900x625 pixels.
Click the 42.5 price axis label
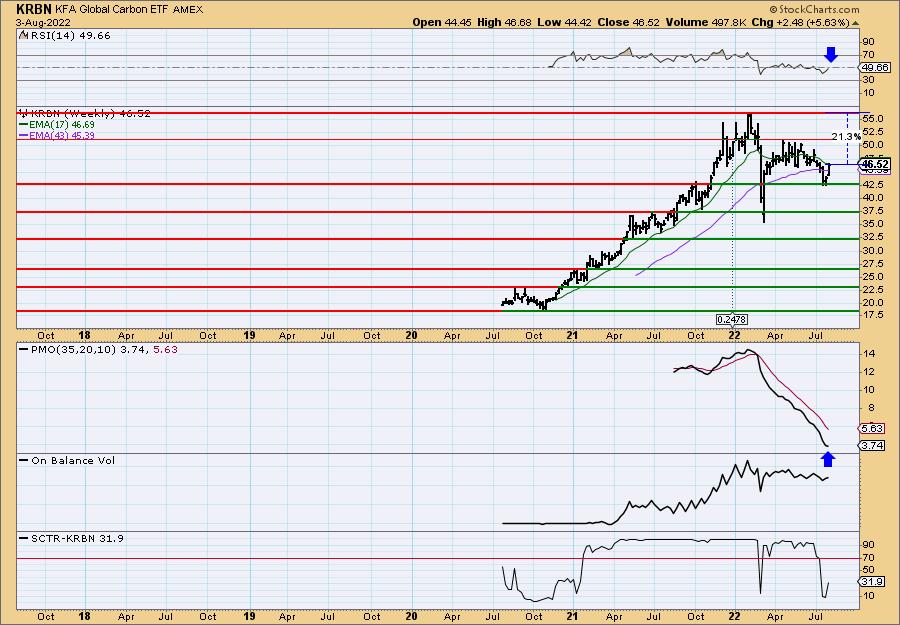[874, 184]
